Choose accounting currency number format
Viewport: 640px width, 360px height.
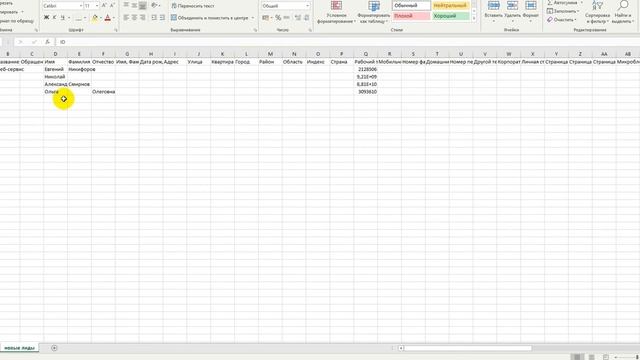coord(265,18)
